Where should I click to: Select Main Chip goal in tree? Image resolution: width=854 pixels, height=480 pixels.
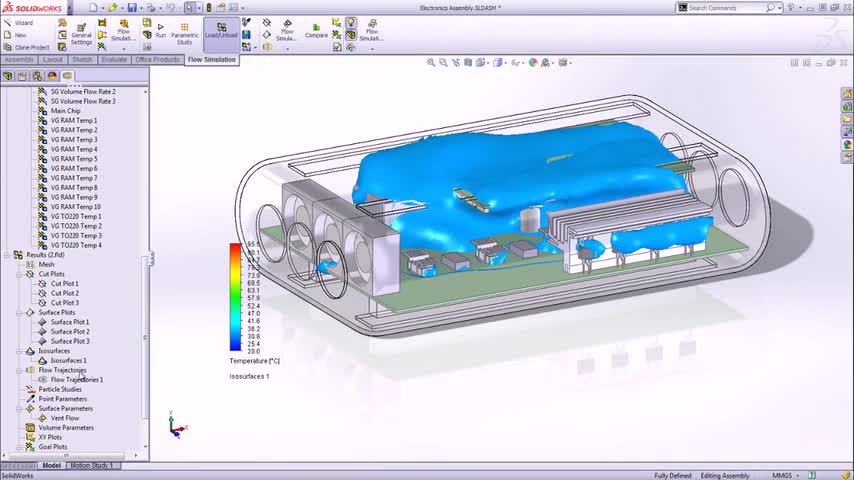65,111
